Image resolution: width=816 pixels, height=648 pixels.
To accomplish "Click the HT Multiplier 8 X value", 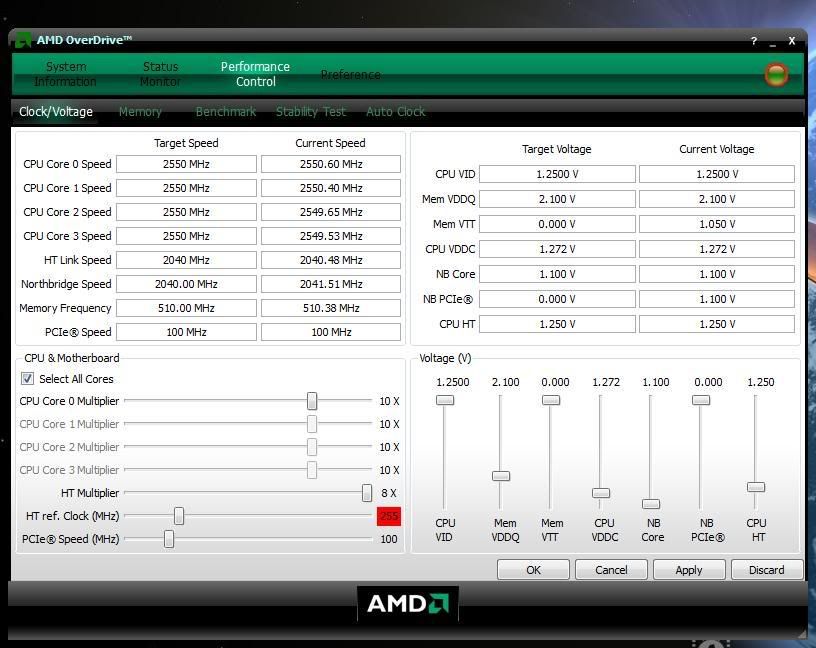I will pos(389,492).
